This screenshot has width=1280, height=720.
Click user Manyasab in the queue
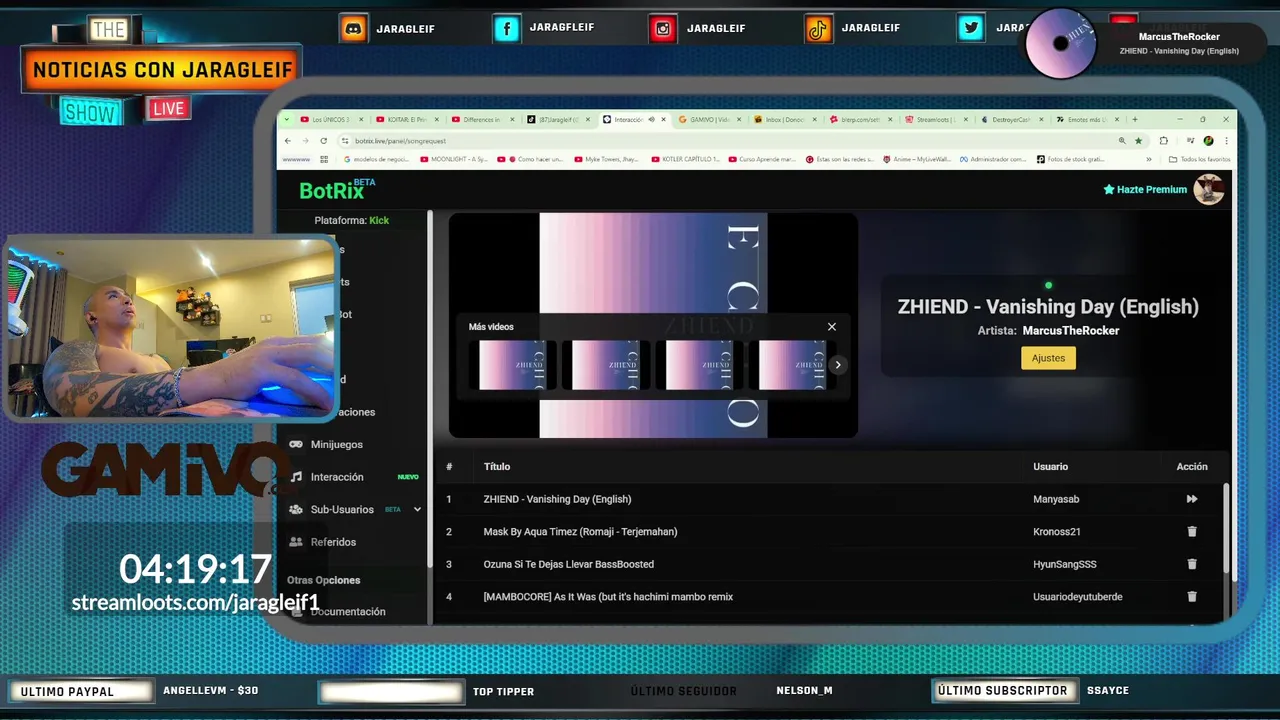point(1056,499)
